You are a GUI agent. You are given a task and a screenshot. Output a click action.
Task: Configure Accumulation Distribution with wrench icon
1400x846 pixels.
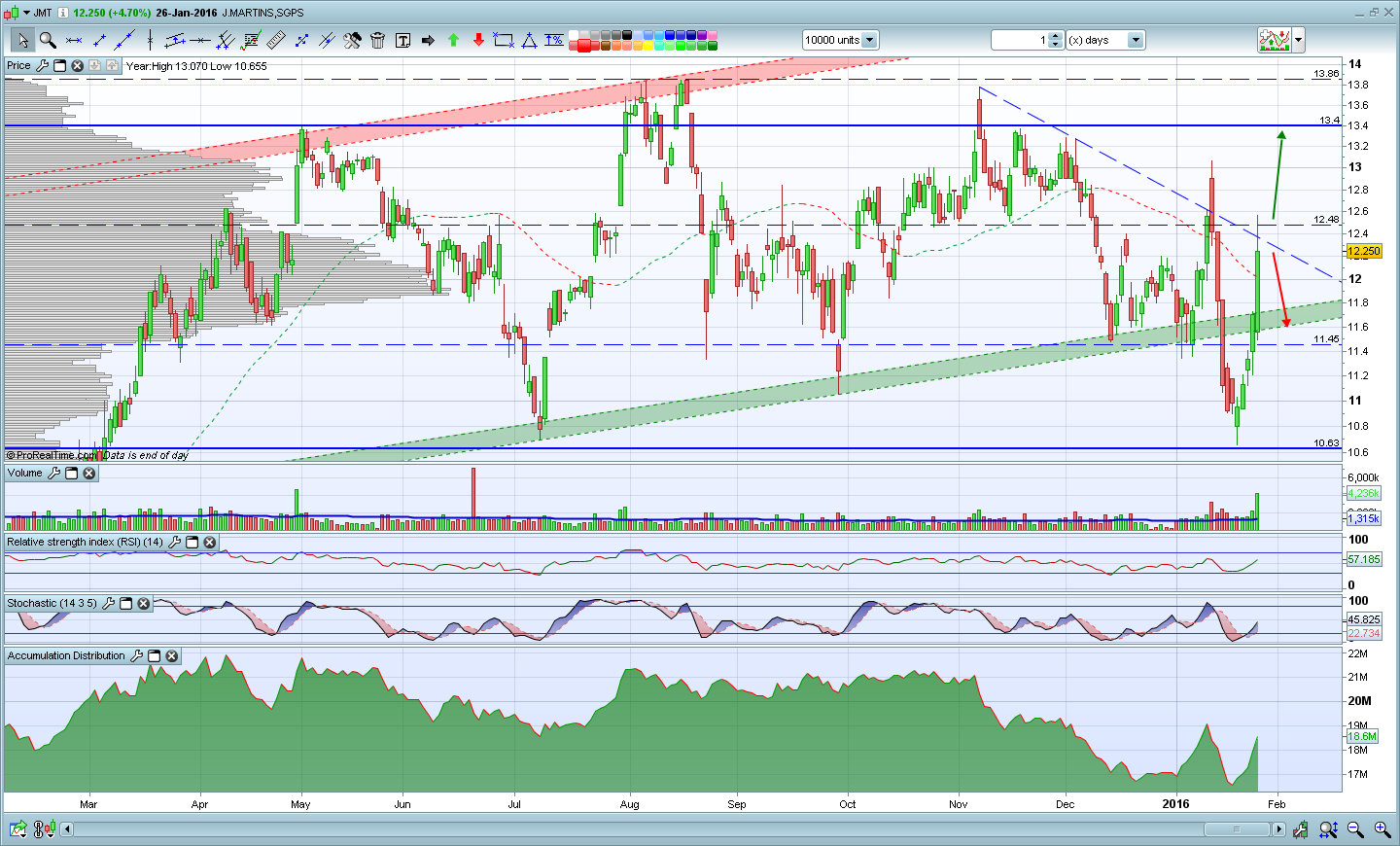tap(136, 655)
